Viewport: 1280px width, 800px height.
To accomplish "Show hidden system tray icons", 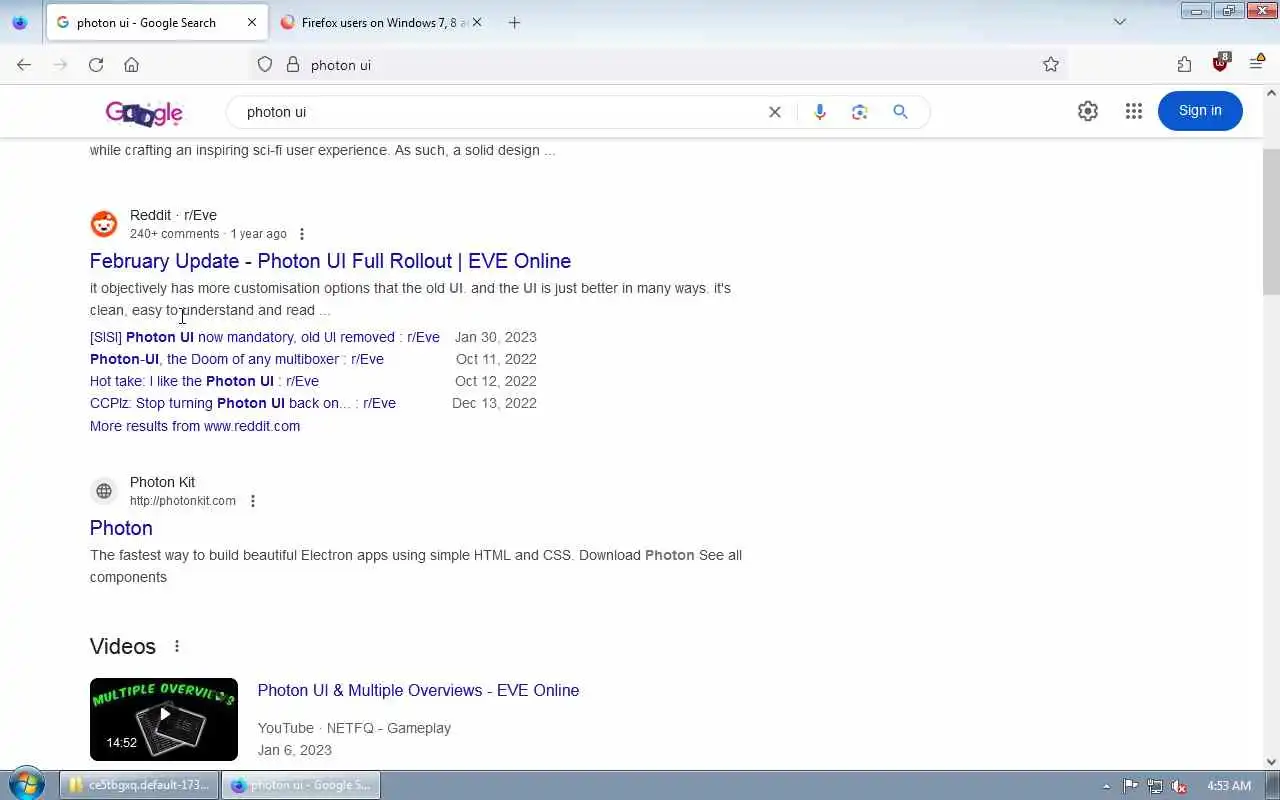I will pos(1106,786).
